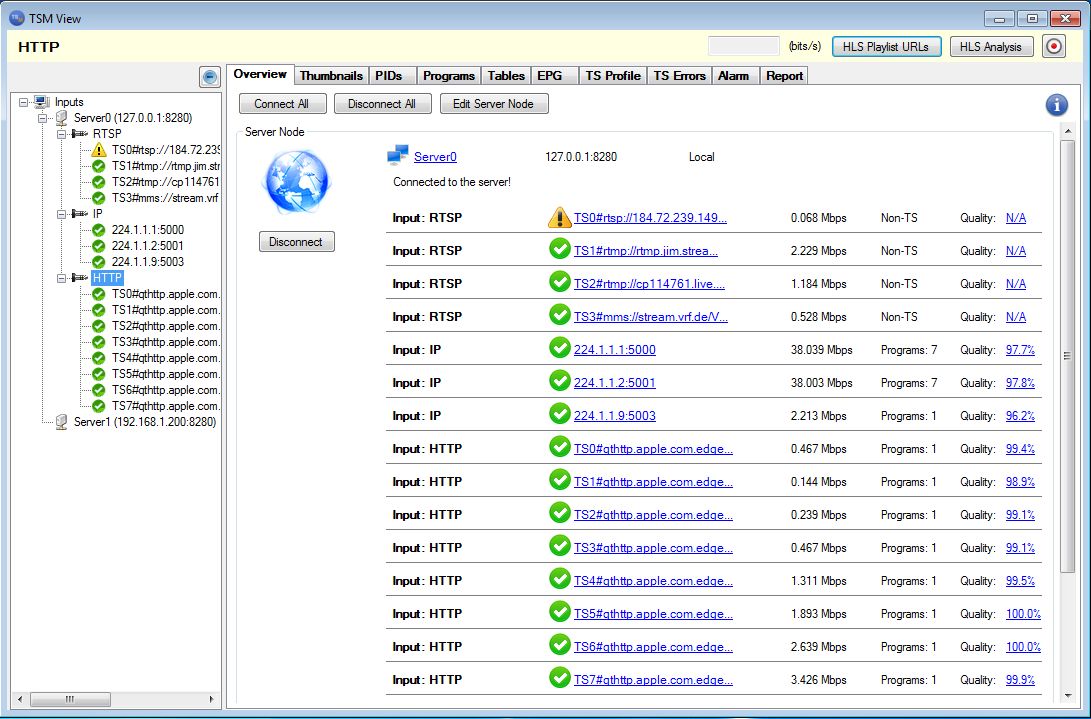Collapse the RTSP tree node
Screen dimensions: 1091x719
click(x=61, y=134)
